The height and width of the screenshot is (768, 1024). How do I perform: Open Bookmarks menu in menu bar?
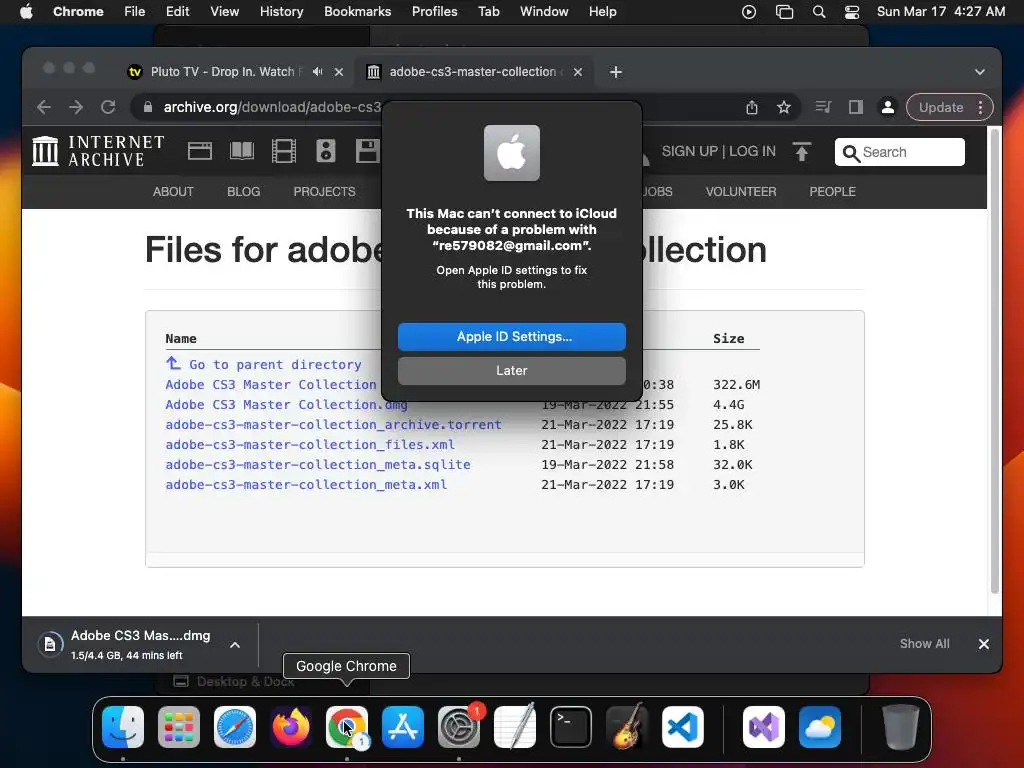357,12
